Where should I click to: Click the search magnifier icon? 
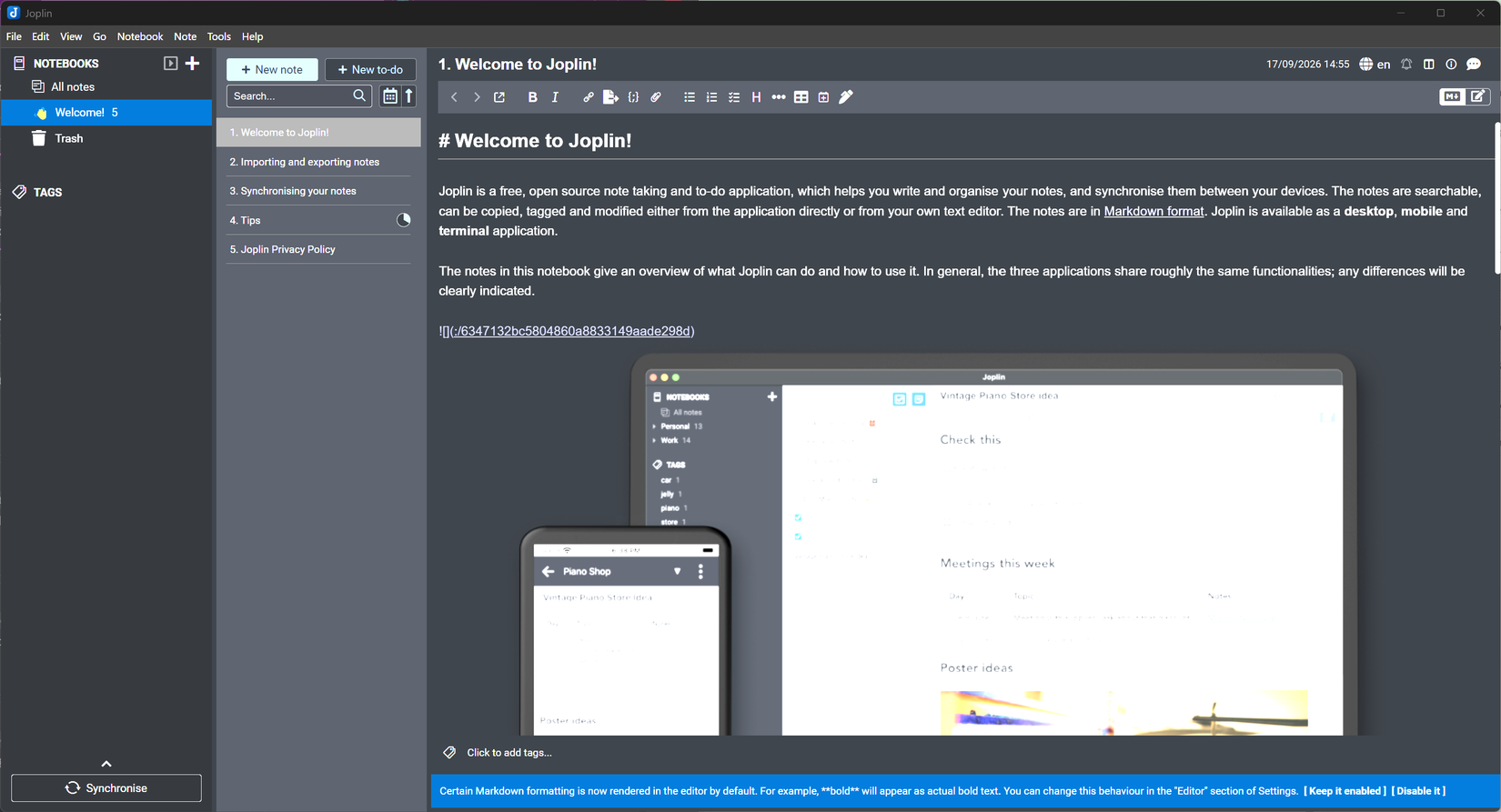tap(359, 95)
